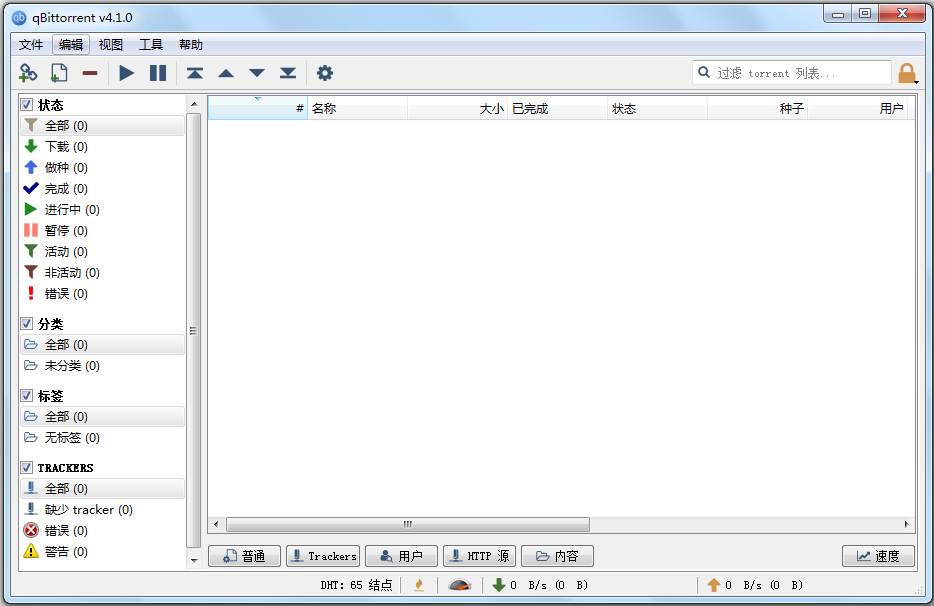The width and height of the screenshot is (934, 606).
Task: Sort by the 状态 column header
Action: coord(658,108)
